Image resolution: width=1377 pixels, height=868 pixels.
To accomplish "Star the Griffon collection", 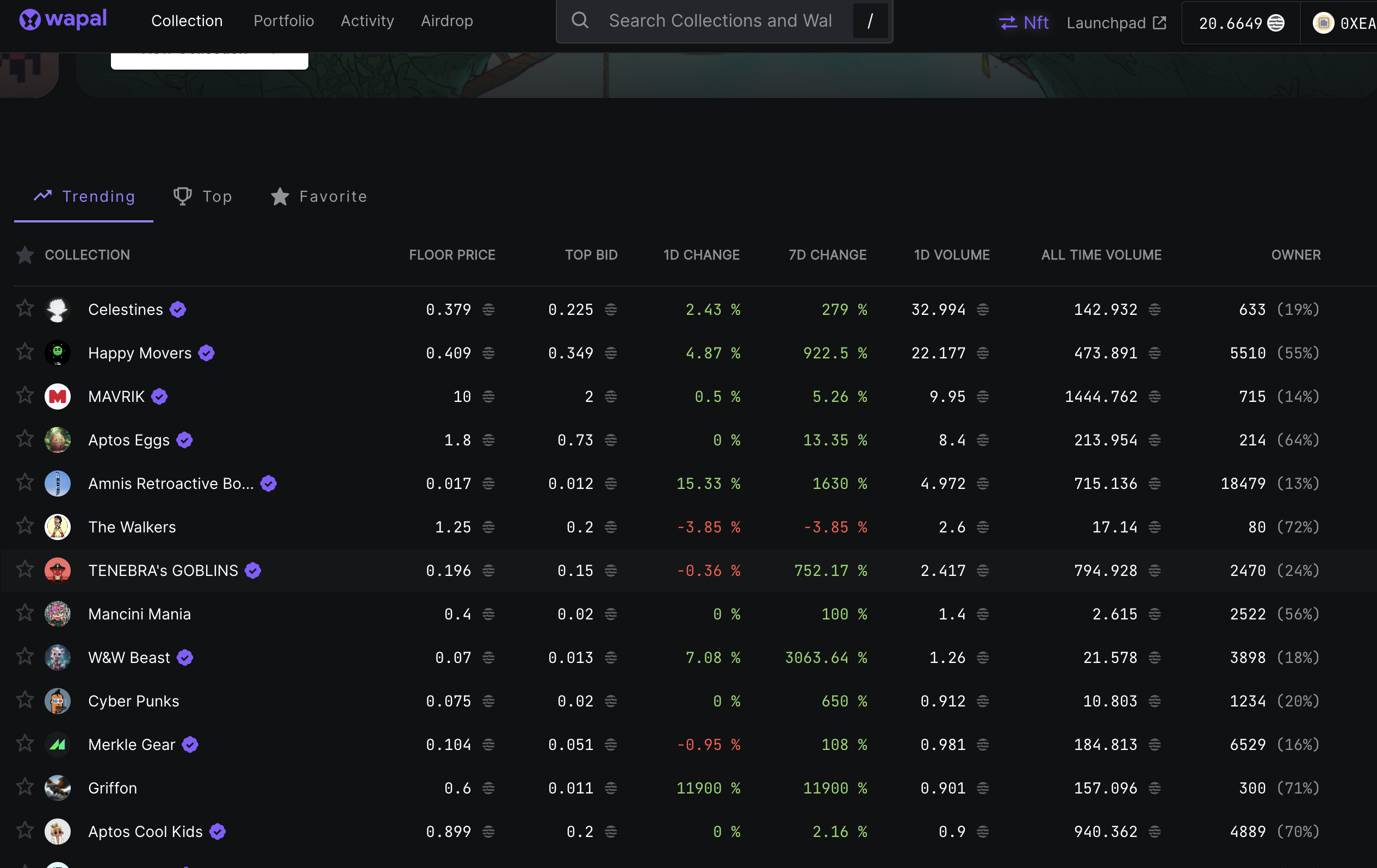I will [x=24, y=788].
